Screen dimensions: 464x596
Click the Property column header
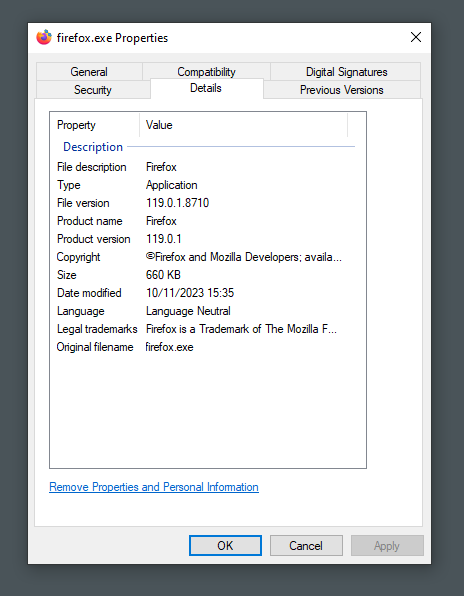coord(95,125)
